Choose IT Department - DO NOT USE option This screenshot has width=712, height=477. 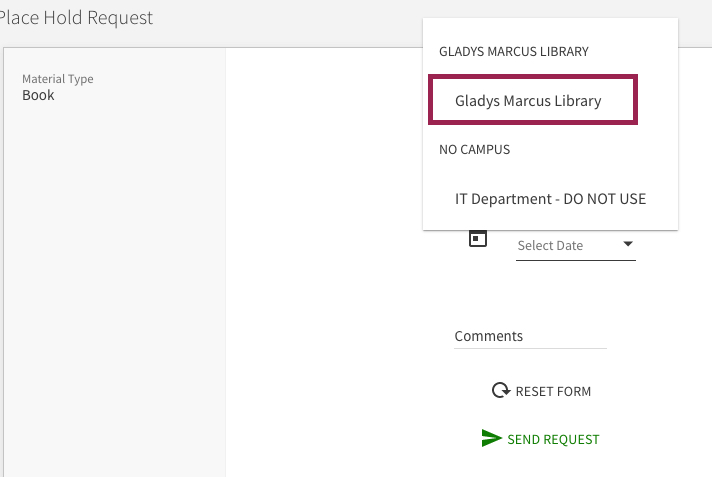point(550,199)
